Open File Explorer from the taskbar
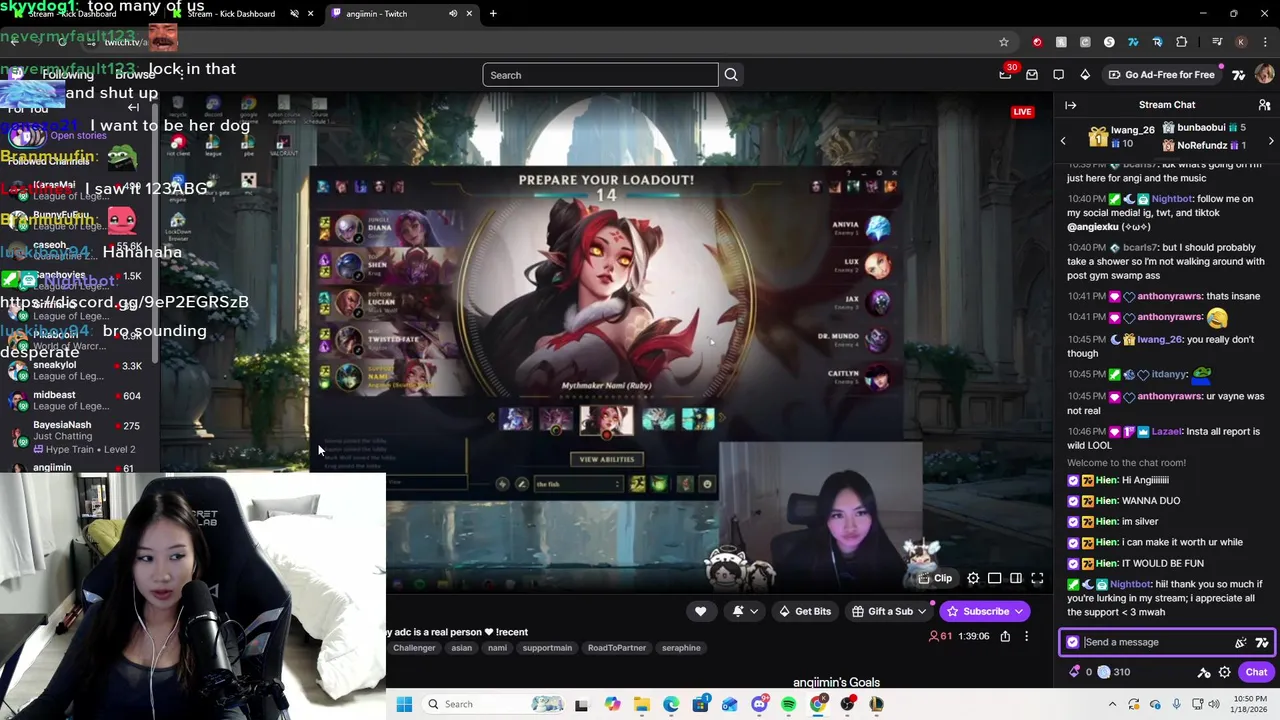The width and height of the screenshot is (1280, 720). [641, 704]
